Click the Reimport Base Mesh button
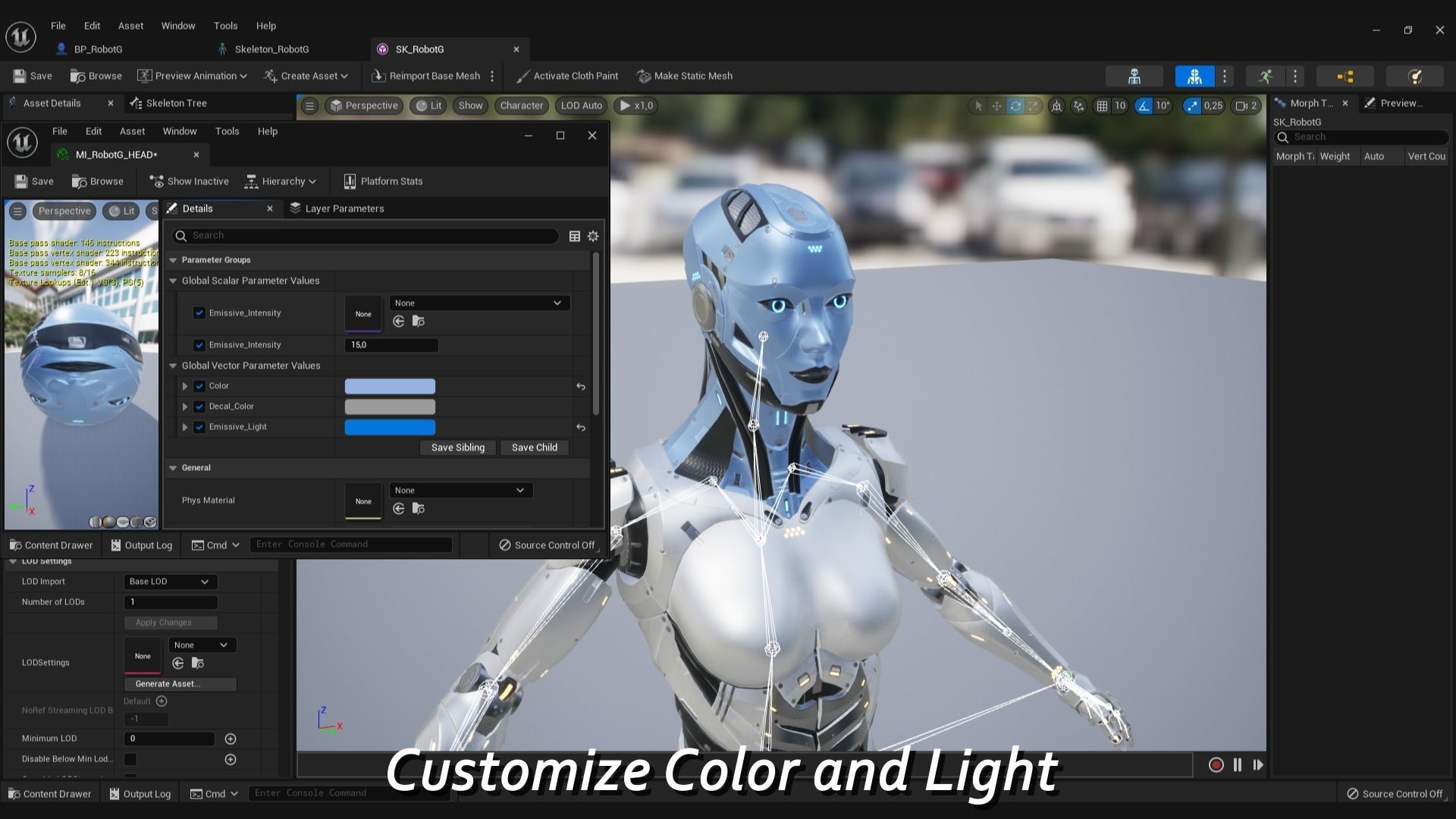This screenshot has height=819, width=1456. point(426,76)
